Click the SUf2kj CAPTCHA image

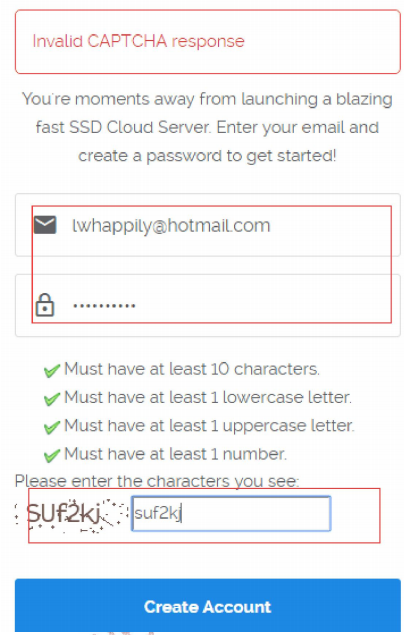[x=70, y=515]
